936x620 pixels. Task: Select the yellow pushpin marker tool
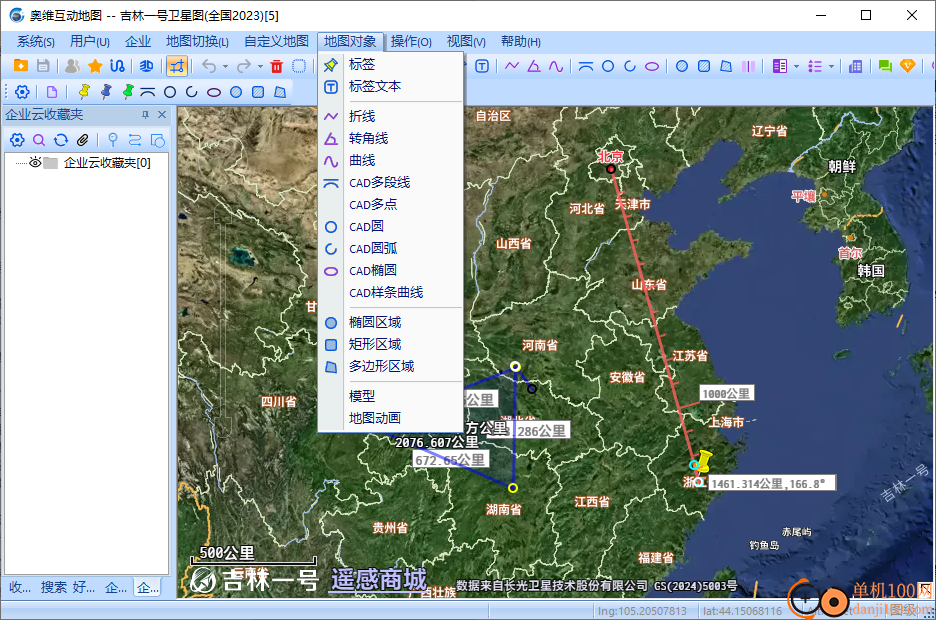pos(84,92)
